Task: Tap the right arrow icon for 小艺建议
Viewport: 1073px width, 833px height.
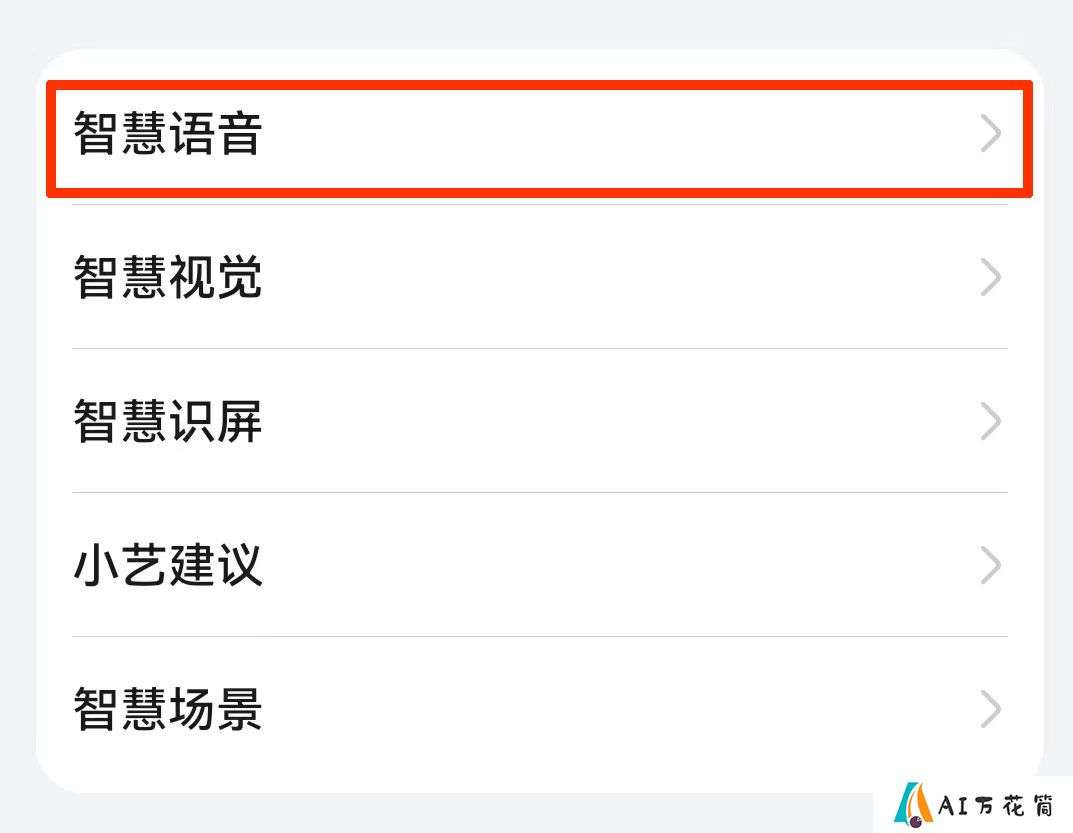Action: point(990,565)
